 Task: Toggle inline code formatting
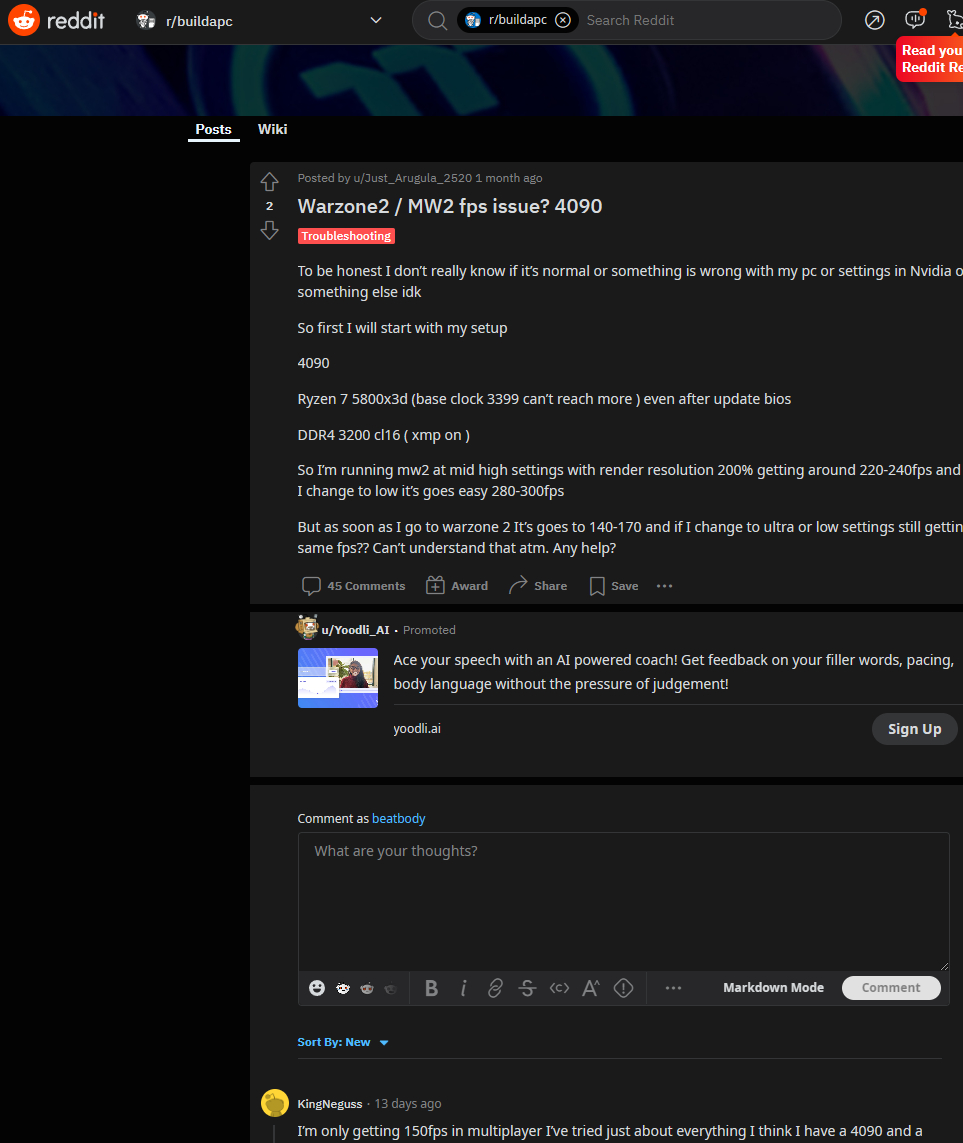pyautogui.click(x=559, y=988)
